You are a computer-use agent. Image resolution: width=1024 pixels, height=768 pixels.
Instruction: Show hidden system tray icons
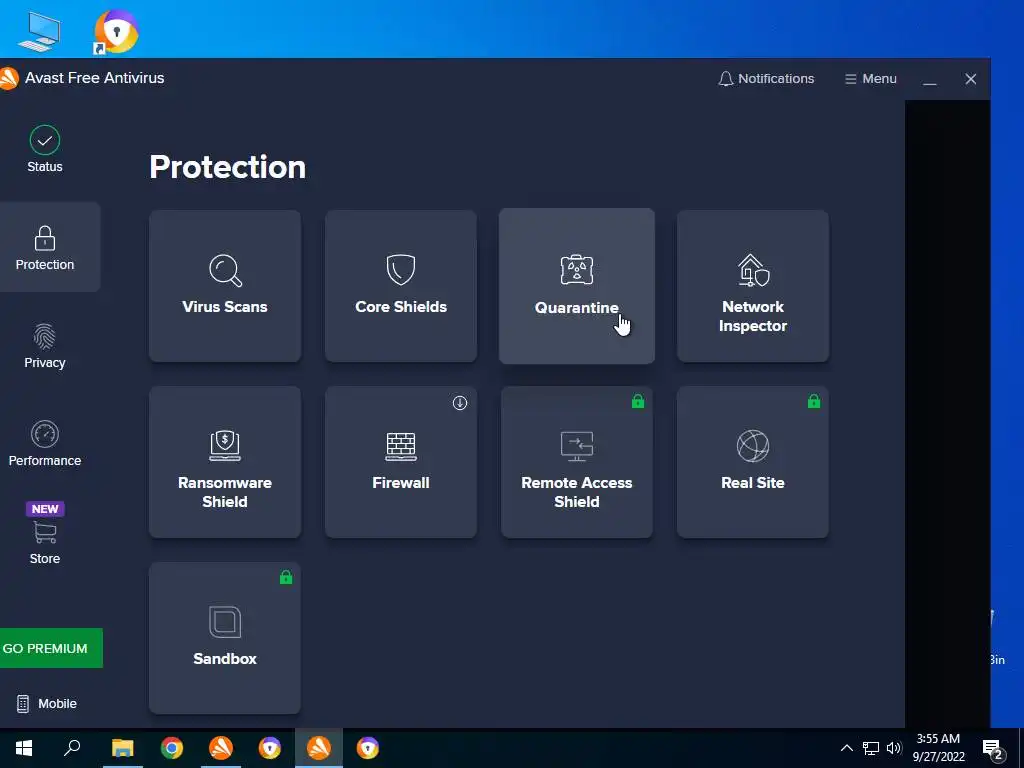tap(846, 748)
